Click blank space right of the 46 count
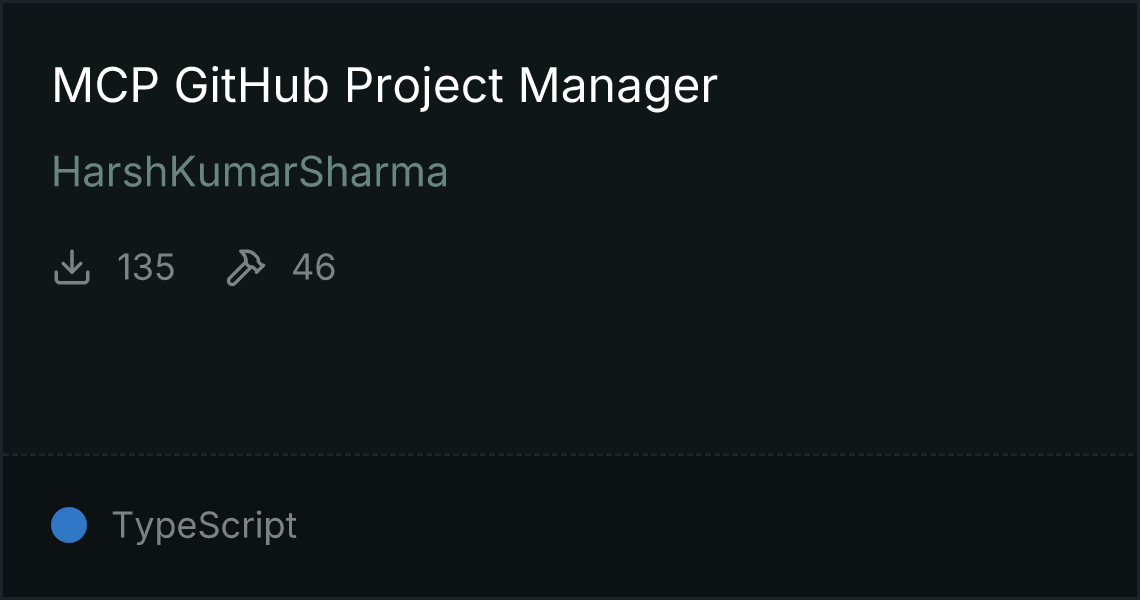Screen dimensions: 1140x600 (700, 268)
